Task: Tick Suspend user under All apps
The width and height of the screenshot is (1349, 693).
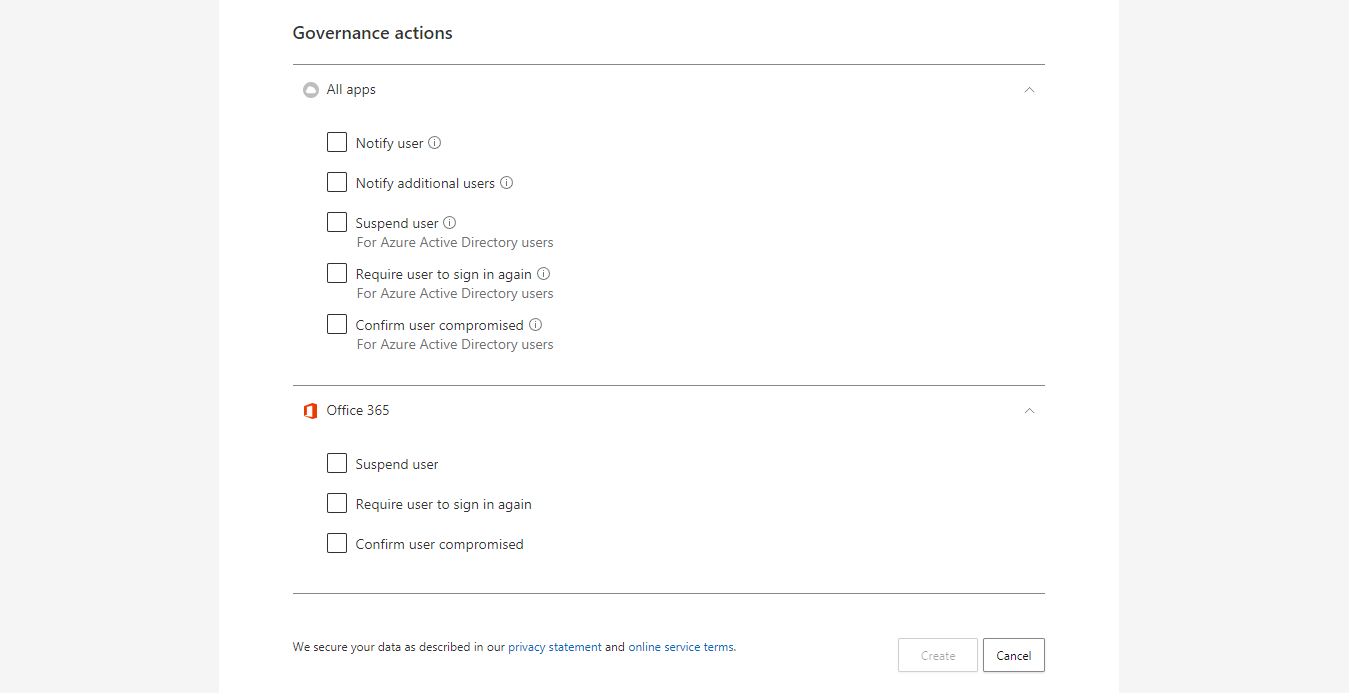Action: tap(337, 222)
